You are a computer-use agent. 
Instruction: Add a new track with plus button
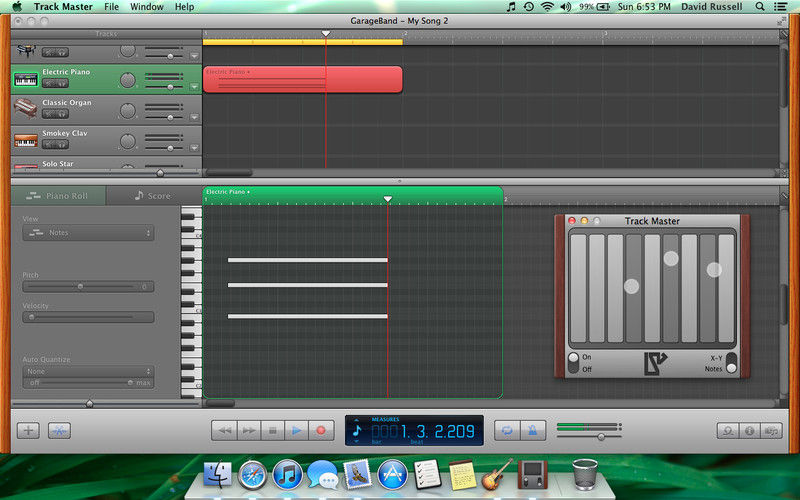pyautogui.click(x=28, y=430)
